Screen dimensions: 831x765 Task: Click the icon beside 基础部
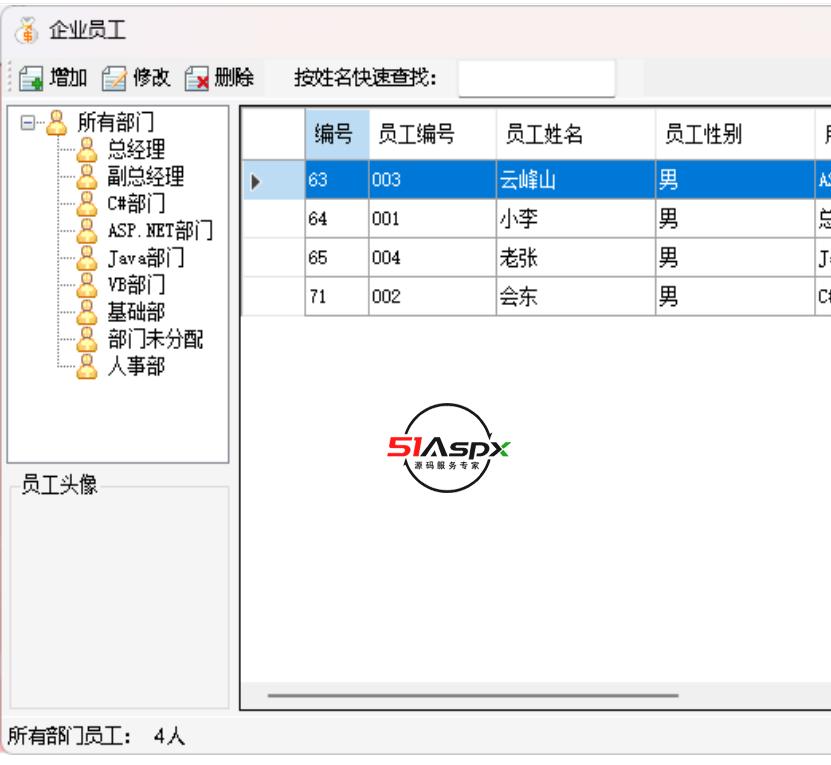pos(87,312)
